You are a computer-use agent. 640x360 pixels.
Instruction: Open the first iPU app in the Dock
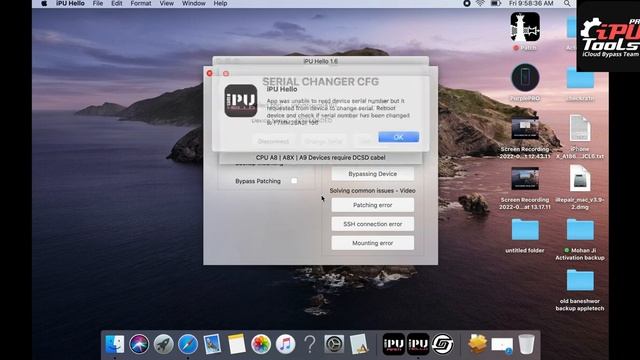pos(393,344)
